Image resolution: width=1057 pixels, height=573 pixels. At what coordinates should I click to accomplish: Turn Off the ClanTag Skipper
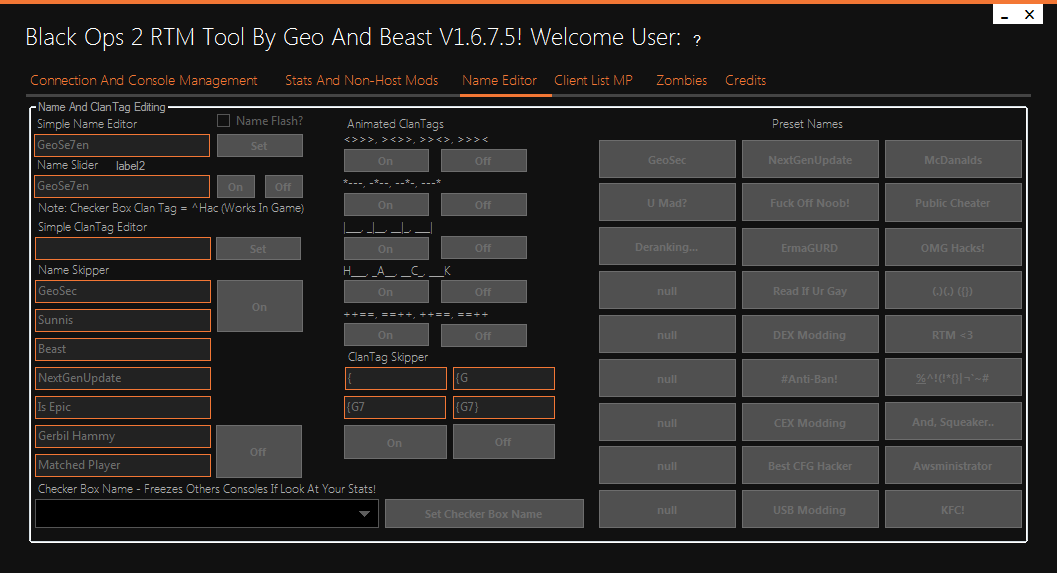tap(504, 442)
